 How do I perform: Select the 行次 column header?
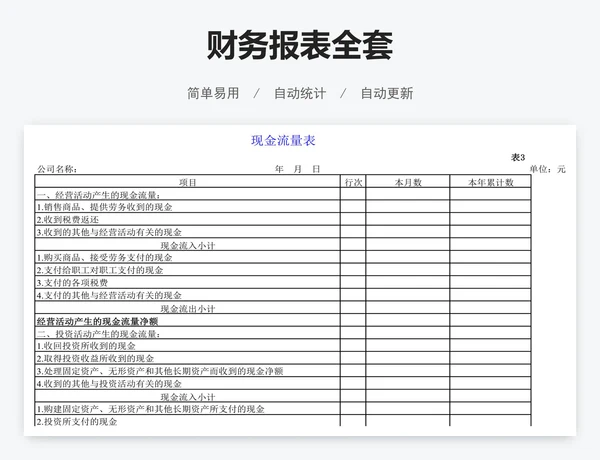click(353, 182)
